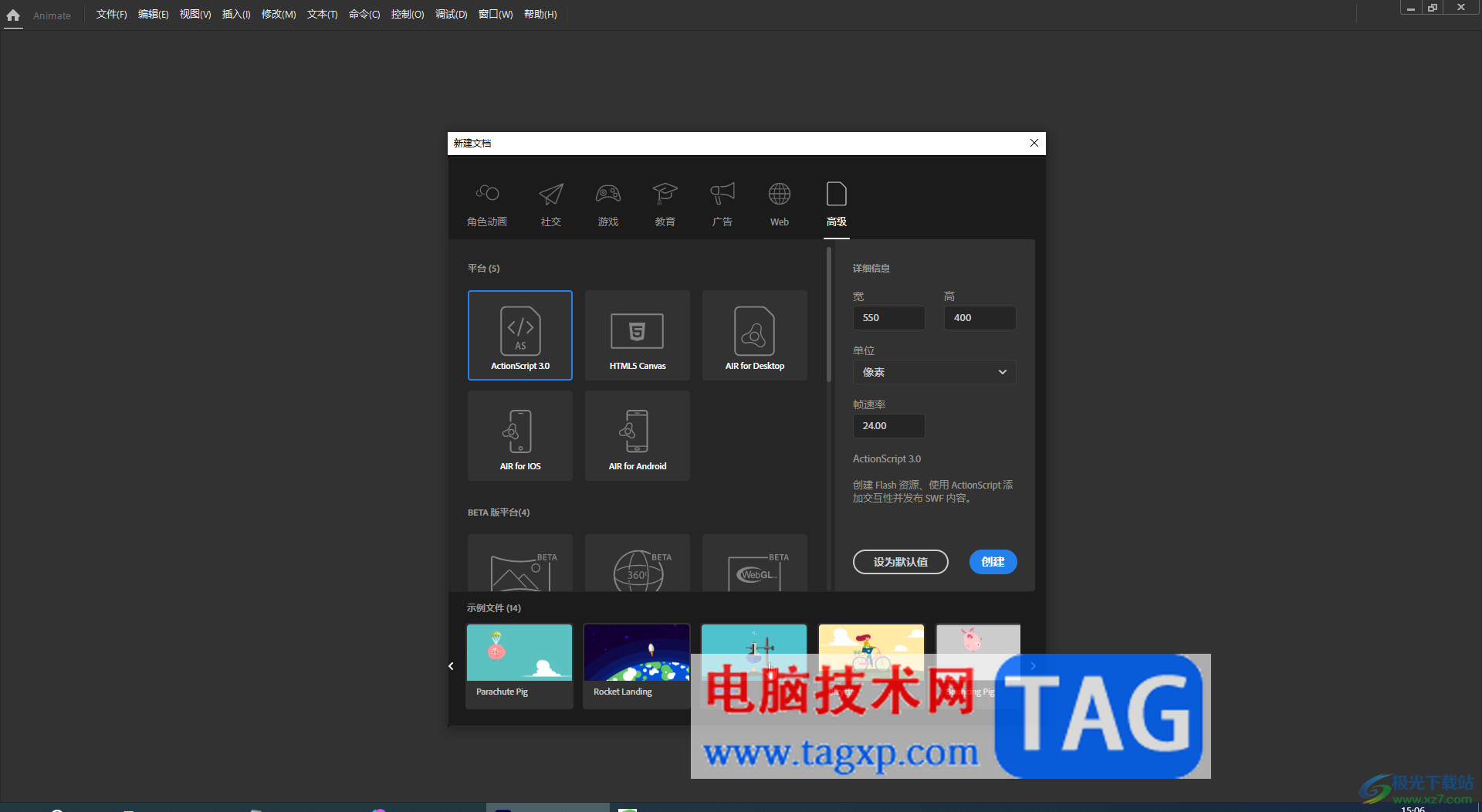
Task: Open the 帮助(H) menu
Action: click(x=540, y=15)
